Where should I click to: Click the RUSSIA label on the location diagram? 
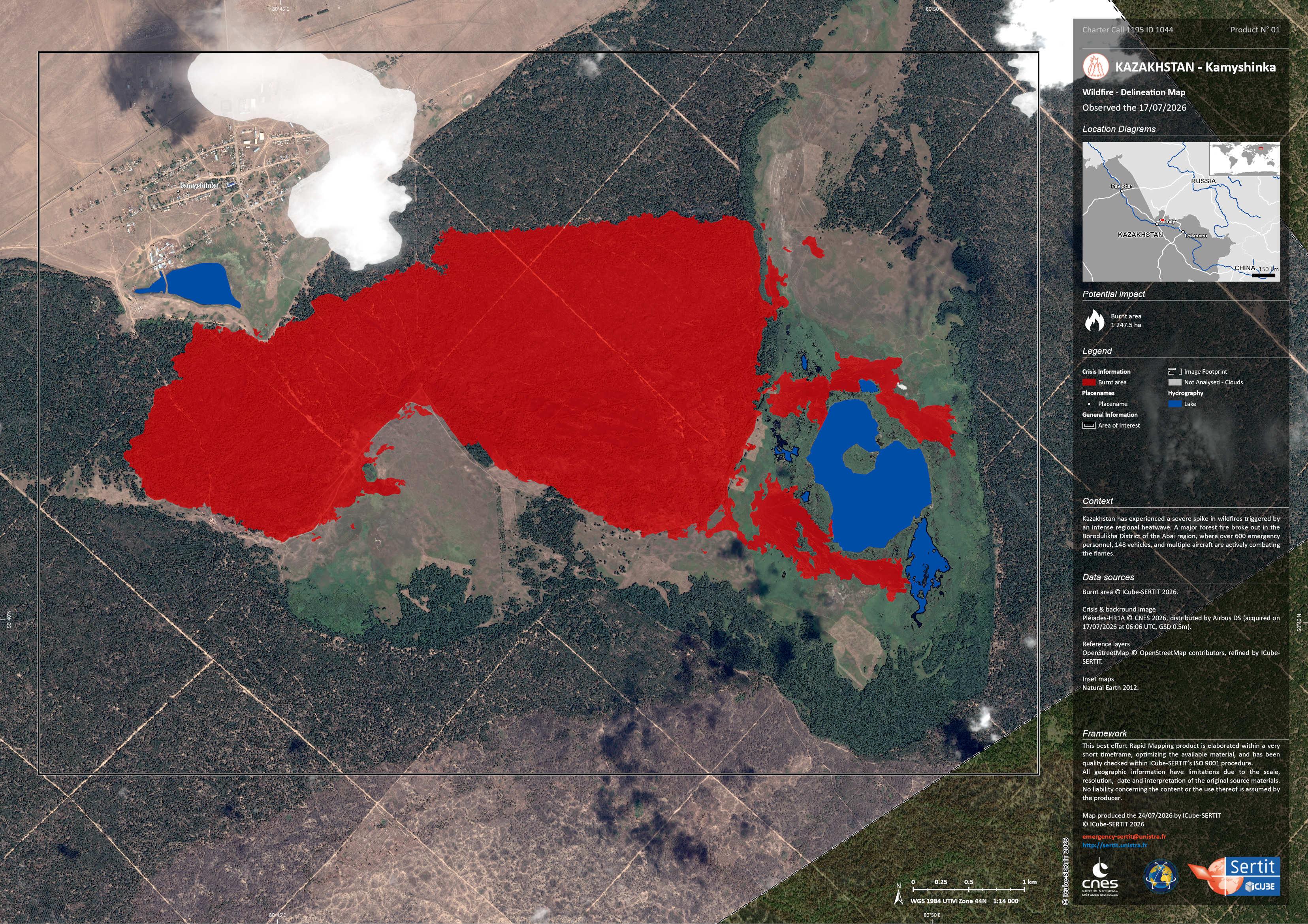click(1203, 181)
